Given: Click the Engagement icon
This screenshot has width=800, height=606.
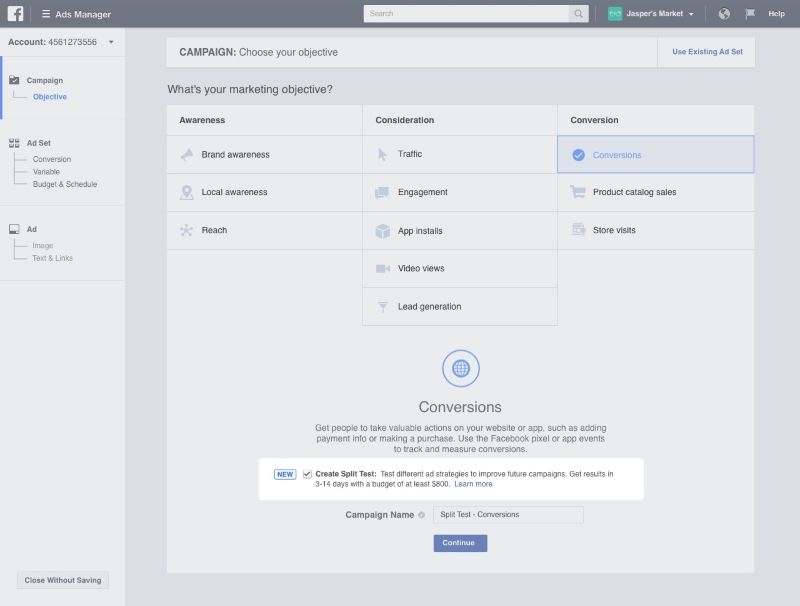Looking at the screenshot, I should 382,192.
